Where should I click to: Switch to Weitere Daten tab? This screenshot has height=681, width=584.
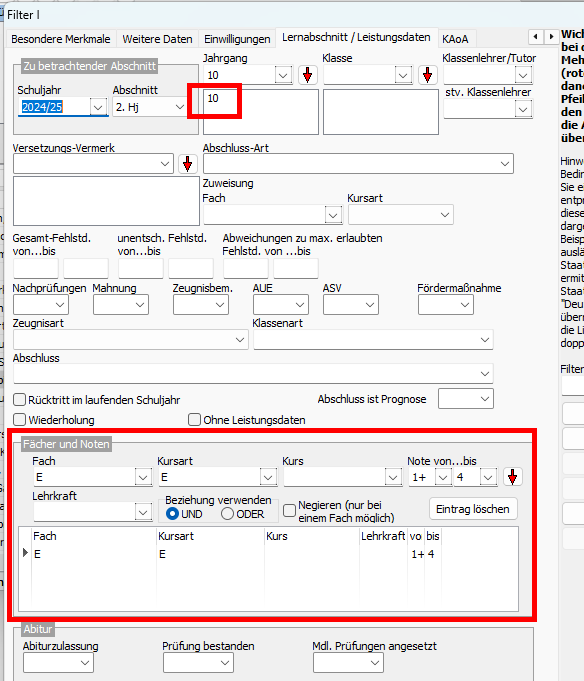[x=157, y=39]
